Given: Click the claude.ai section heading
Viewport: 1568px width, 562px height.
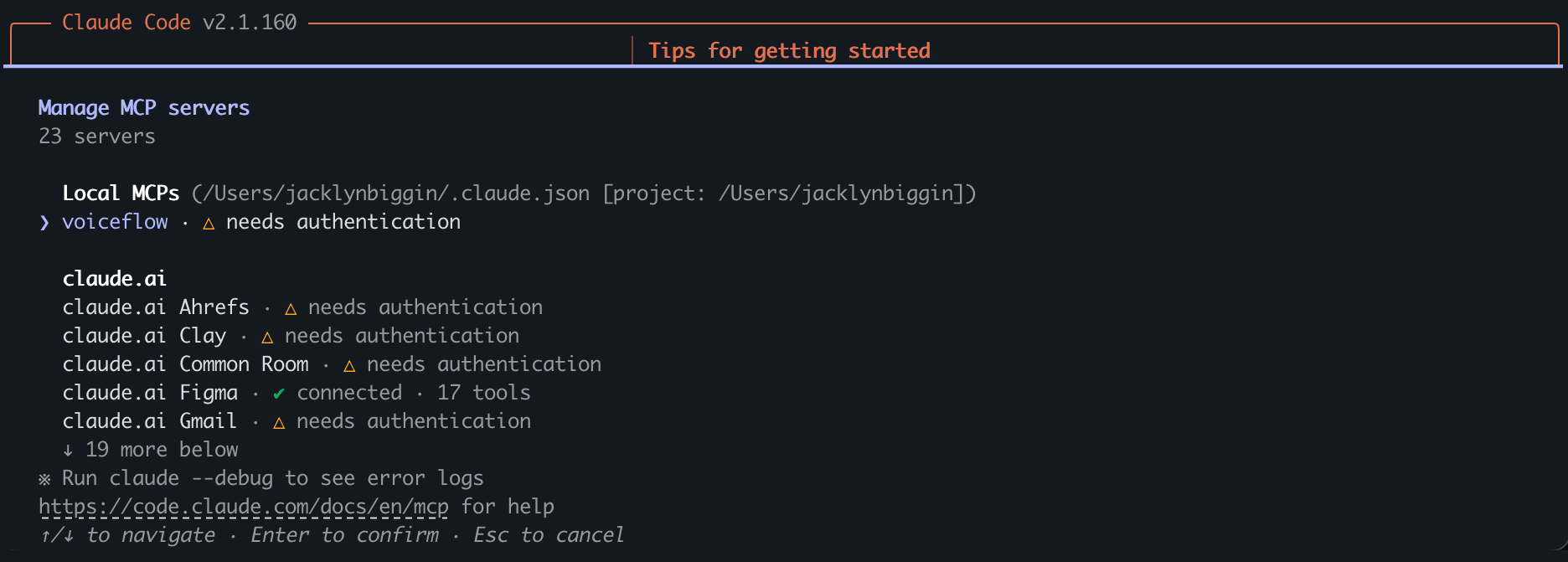Looking at the screenshot, I should (115, 279).
